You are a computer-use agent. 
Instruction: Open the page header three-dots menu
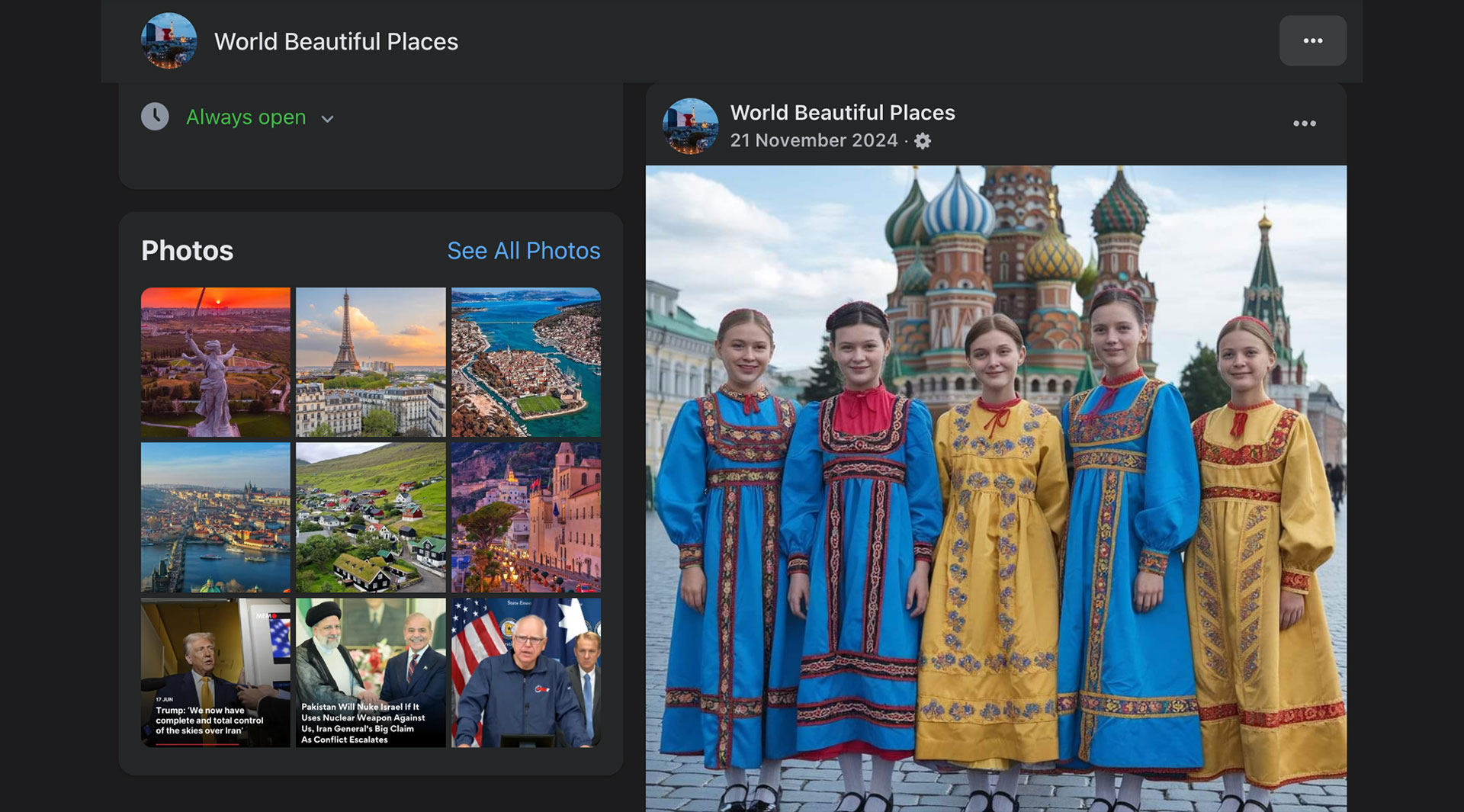point(1312,41)
